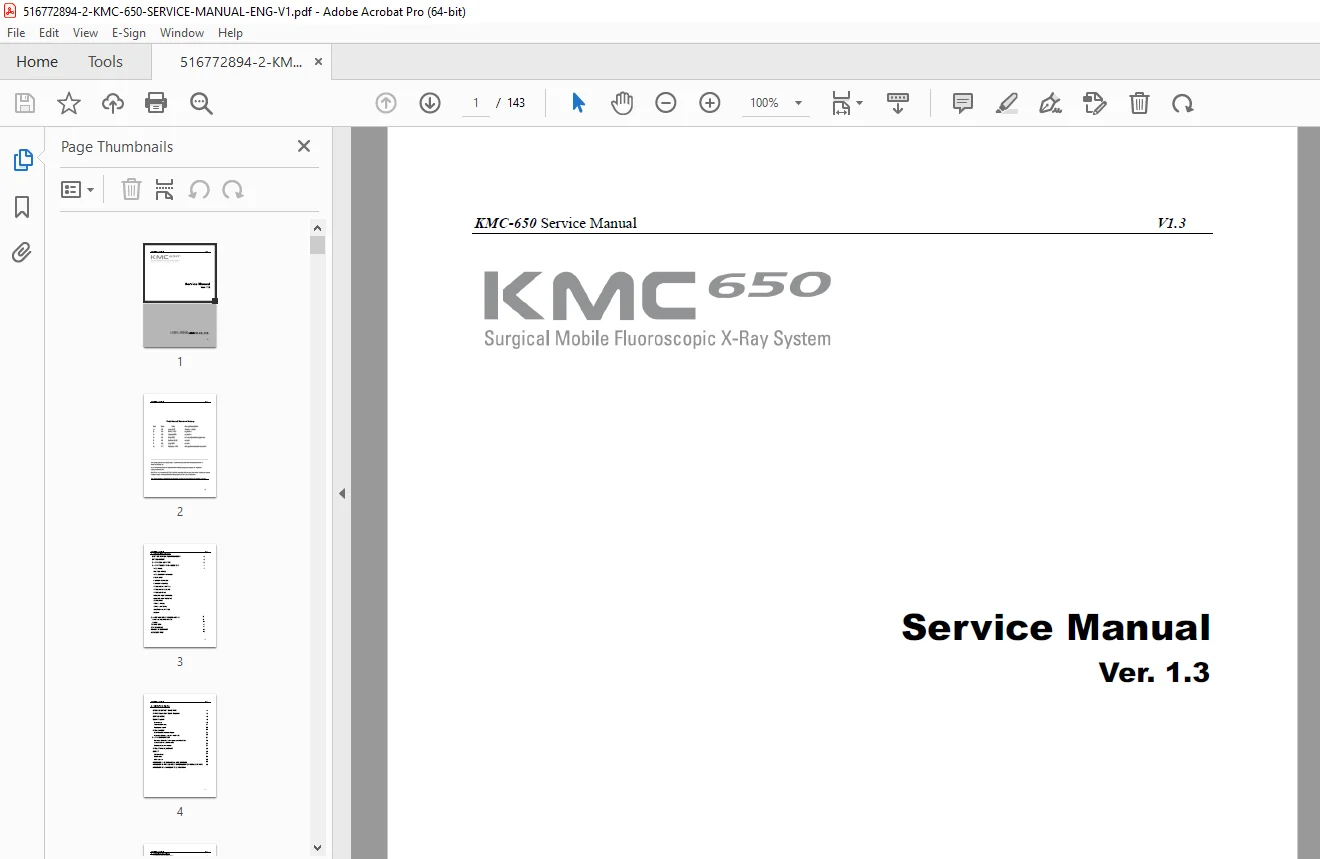The width and height of the screenshot is (1320, 859).
Task: Open the zoom level dropdown
Action: point(798,103)
